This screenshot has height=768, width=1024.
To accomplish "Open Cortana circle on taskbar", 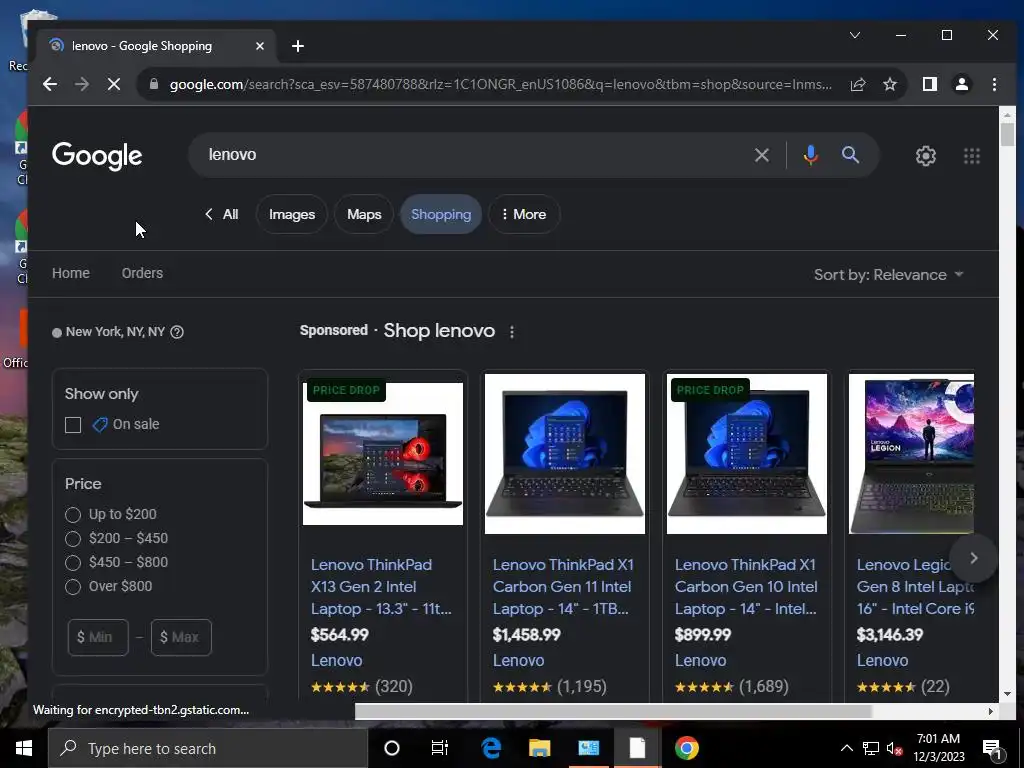I will (391, 748).
